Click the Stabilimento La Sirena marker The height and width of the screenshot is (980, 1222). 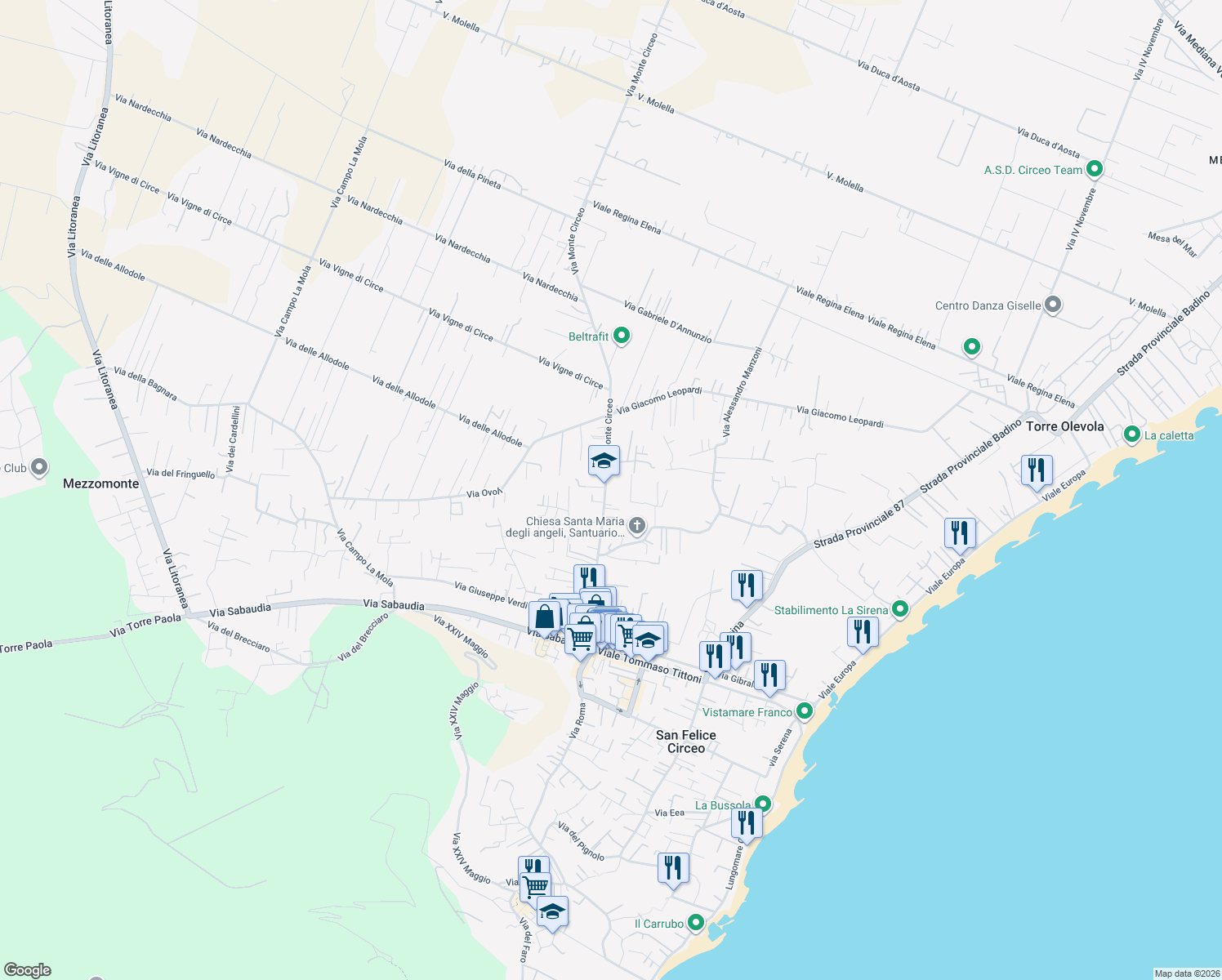coord(900,609)
